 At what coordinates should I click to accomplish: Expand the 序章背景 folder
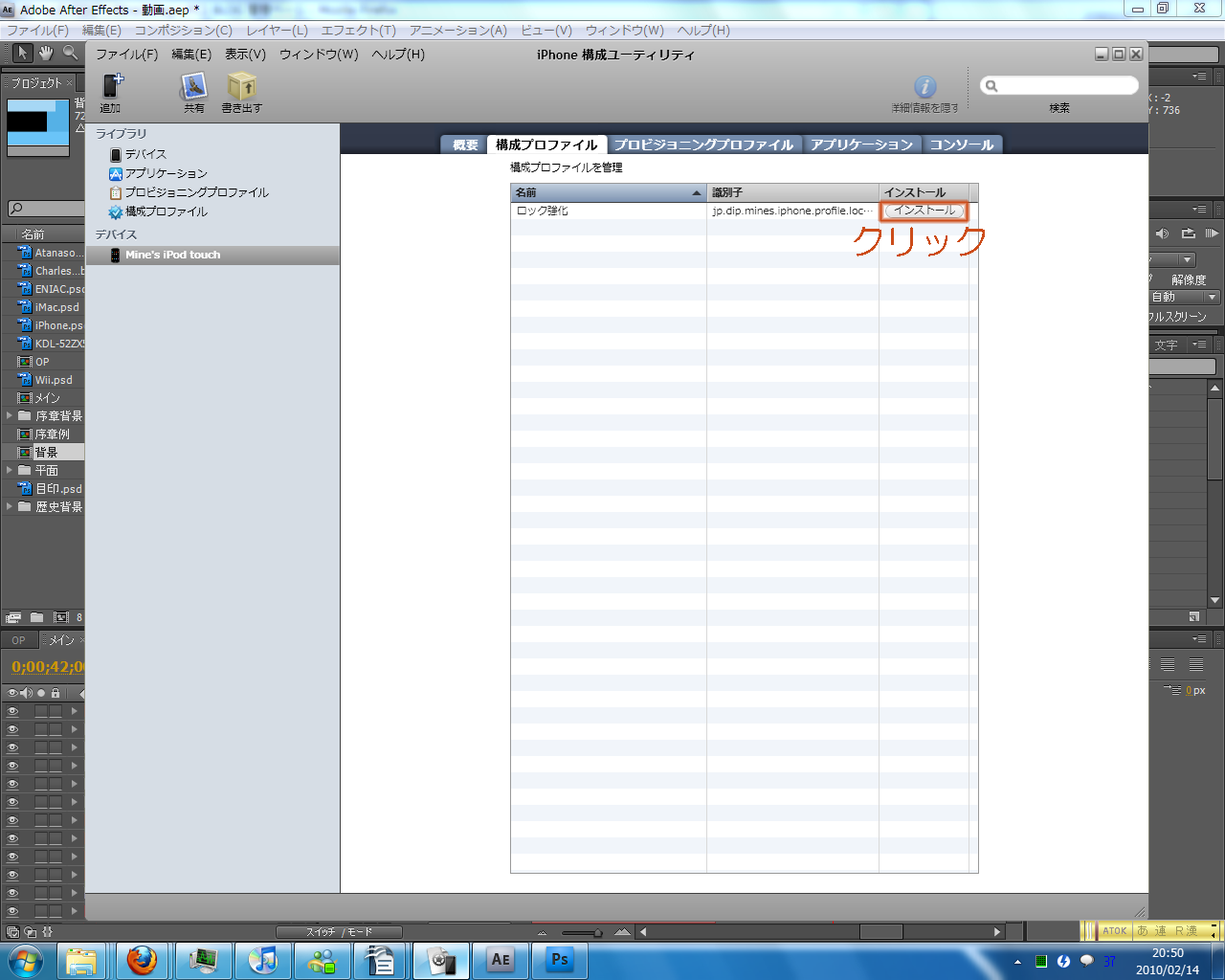pyautogui.click(x=10, y=416)
